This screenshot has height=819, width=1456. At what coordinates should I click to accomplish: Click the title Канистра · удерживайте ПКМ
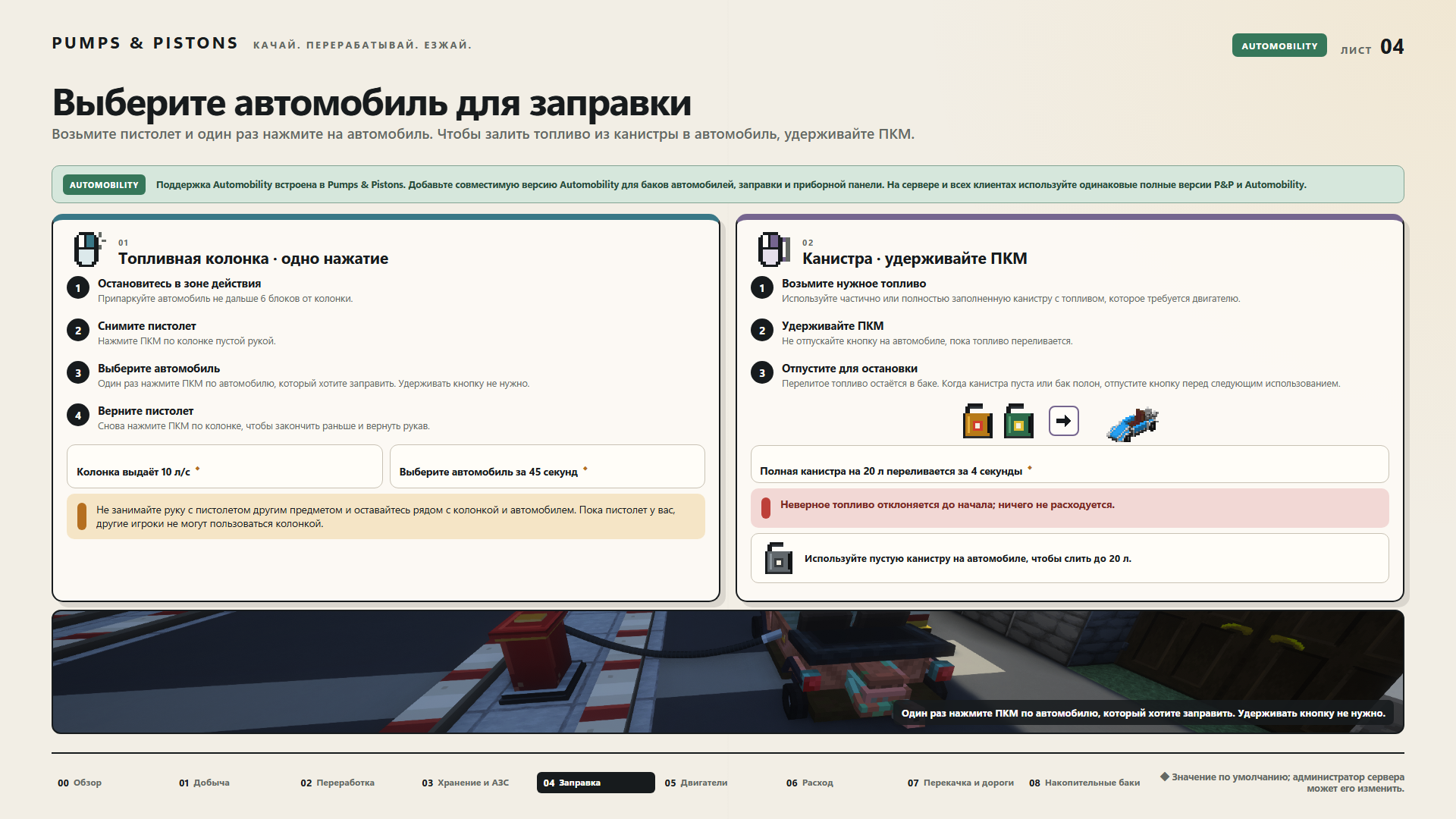(915, 259)
